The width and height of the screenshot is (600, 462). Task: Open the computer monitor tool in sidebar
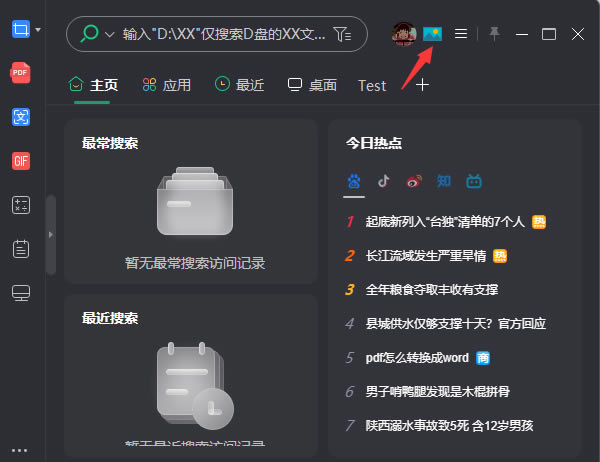21,293
